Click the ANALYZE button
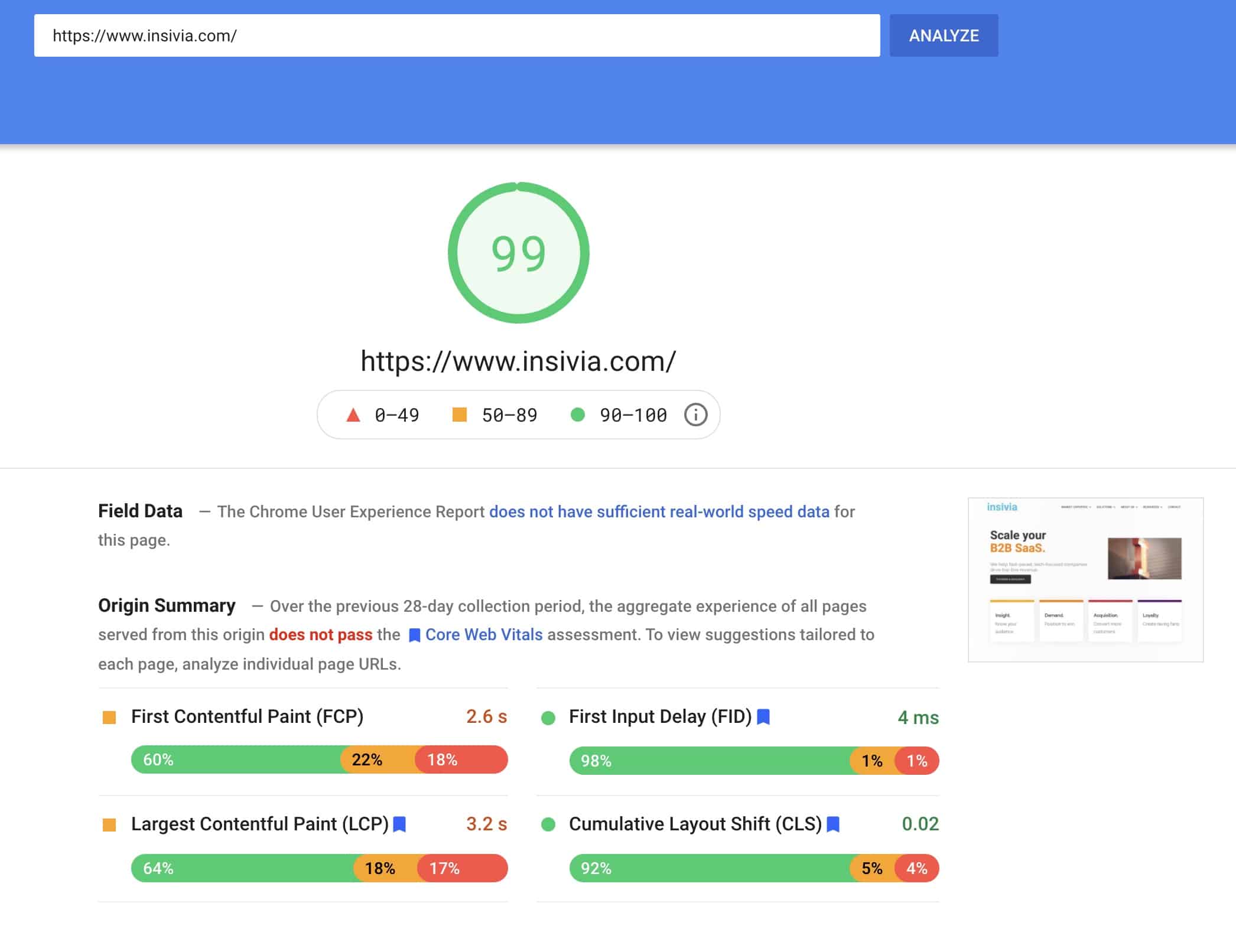1236x952 pixels. tap(944, 35)
